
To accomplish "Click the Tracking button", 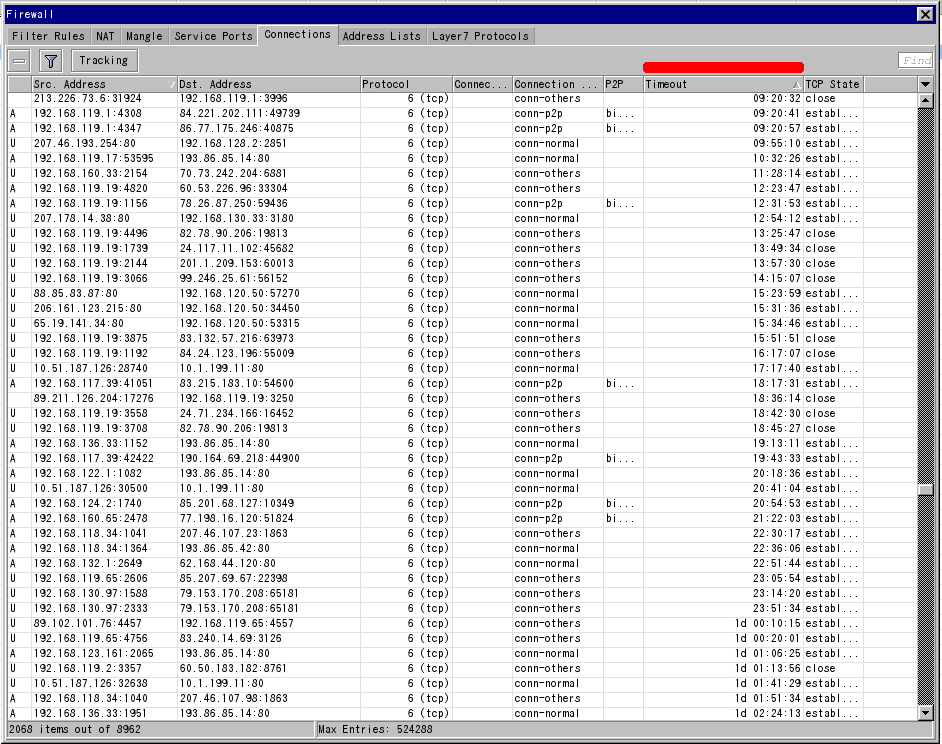I will (x=103, y=60).
